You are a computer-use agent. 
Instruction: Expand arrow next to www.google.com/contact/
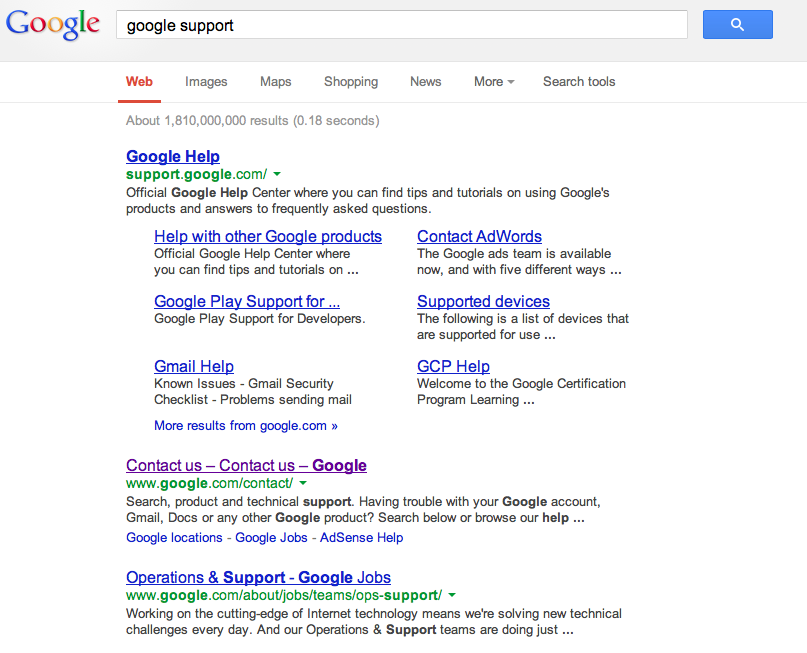click(303, 483)
